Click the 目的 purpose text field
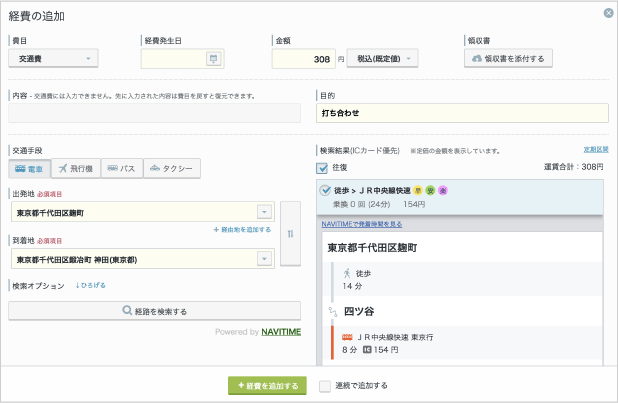Screen dimensions: 618x403 [460, 113]
